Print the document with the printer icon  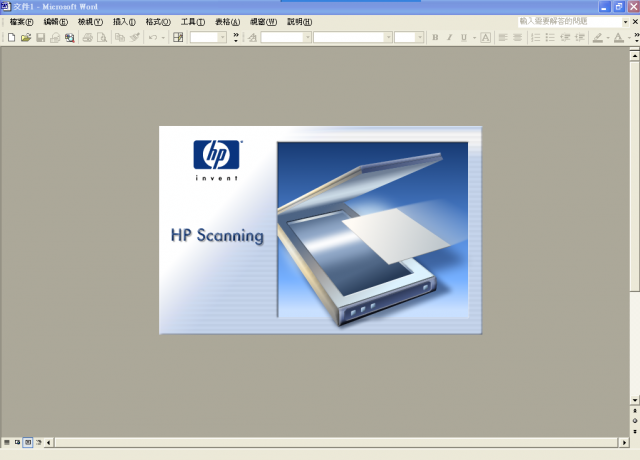pyautogui.click(x=87, y=38)
